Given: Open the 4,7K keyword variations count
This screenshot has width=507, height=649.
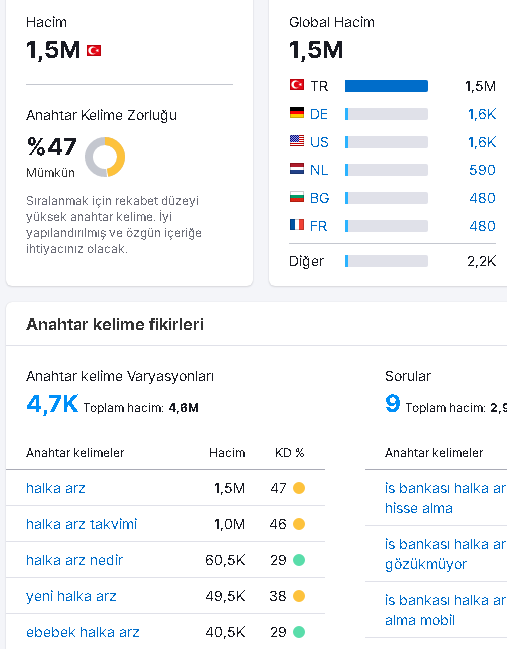Looking at the screenshot, I should click(x=52, y=404).
